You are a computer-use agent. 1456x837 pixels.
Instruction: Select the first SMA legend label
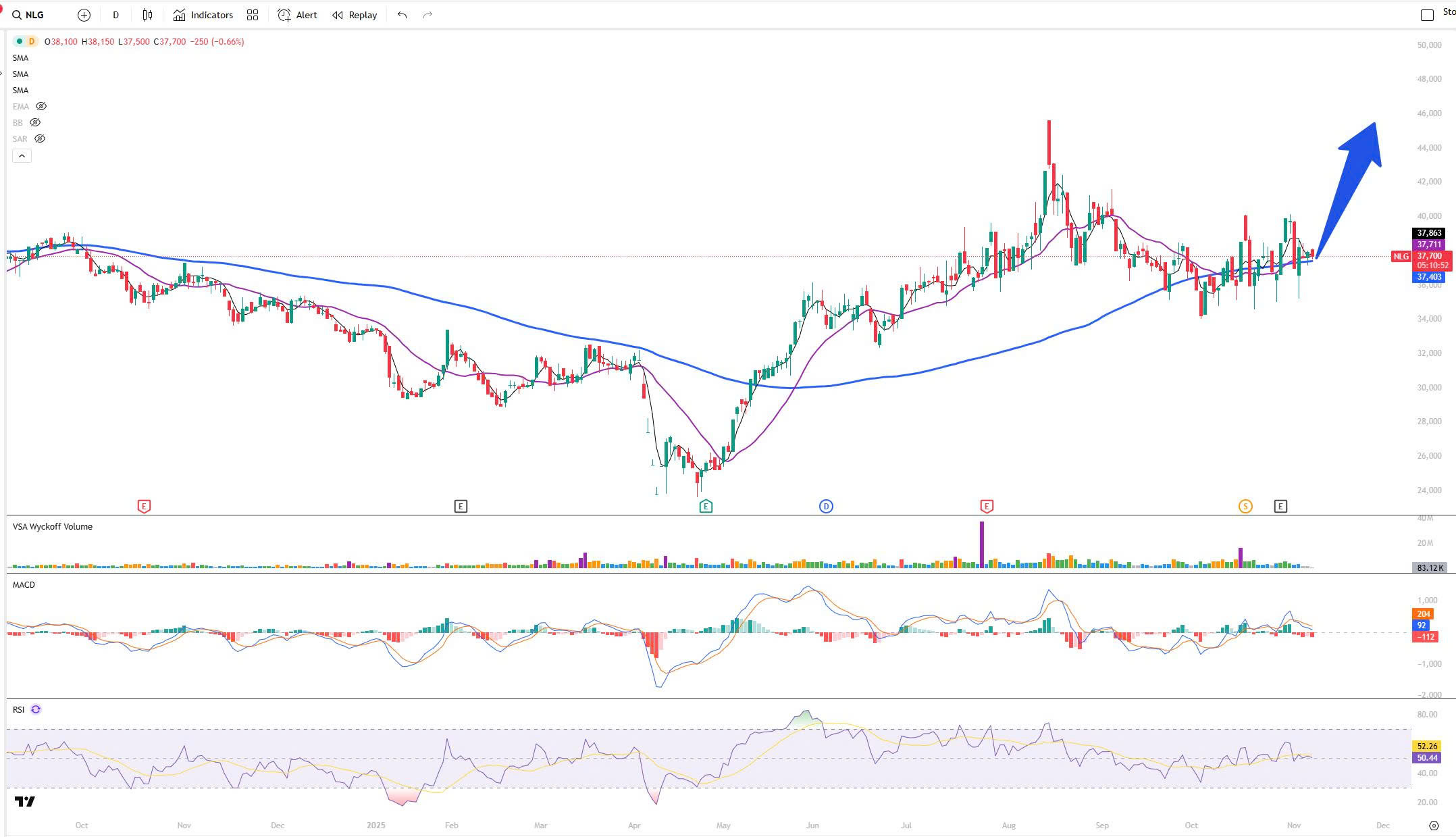tap(21, 58)
